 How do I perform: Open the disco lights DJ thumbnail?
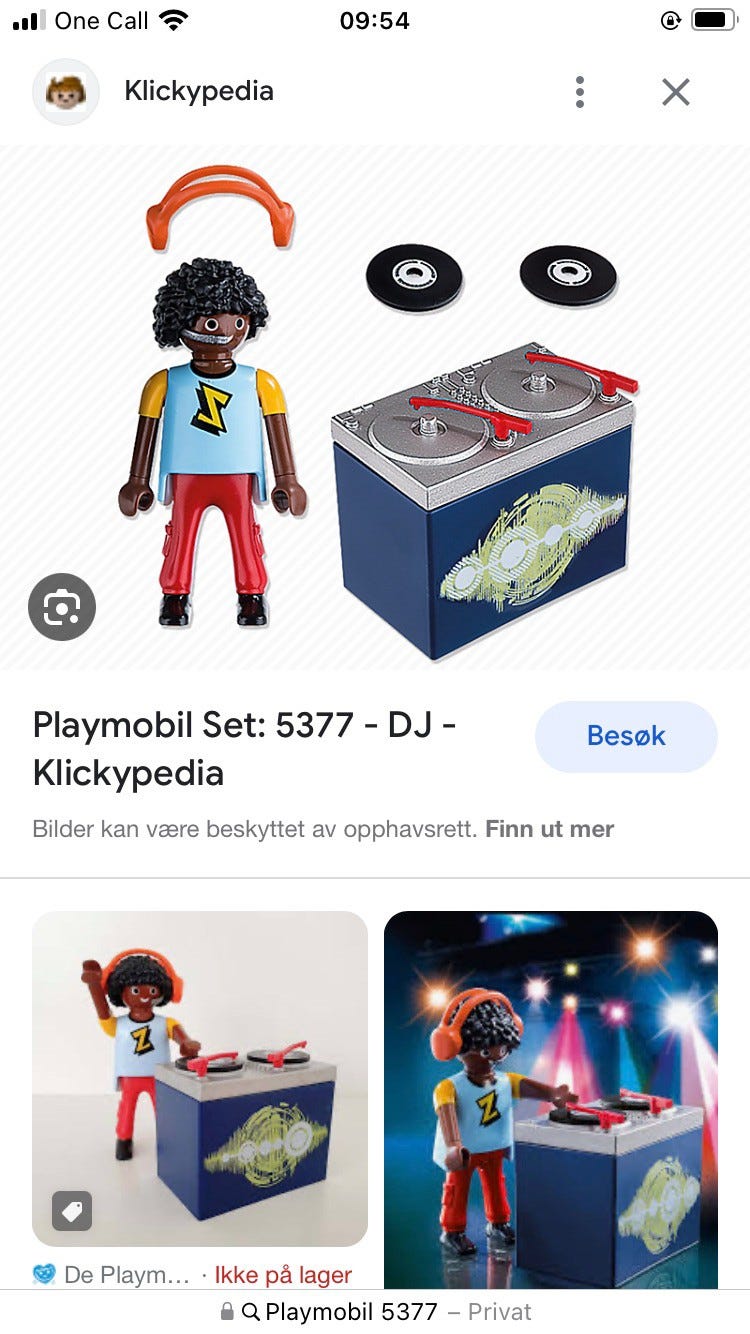click(x=551, y=1099)
